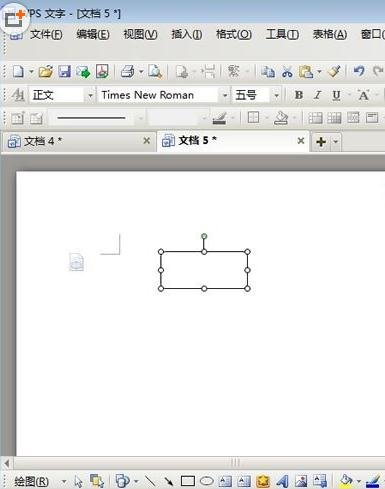Insert a horizontal text box

[x=225, y=481]
